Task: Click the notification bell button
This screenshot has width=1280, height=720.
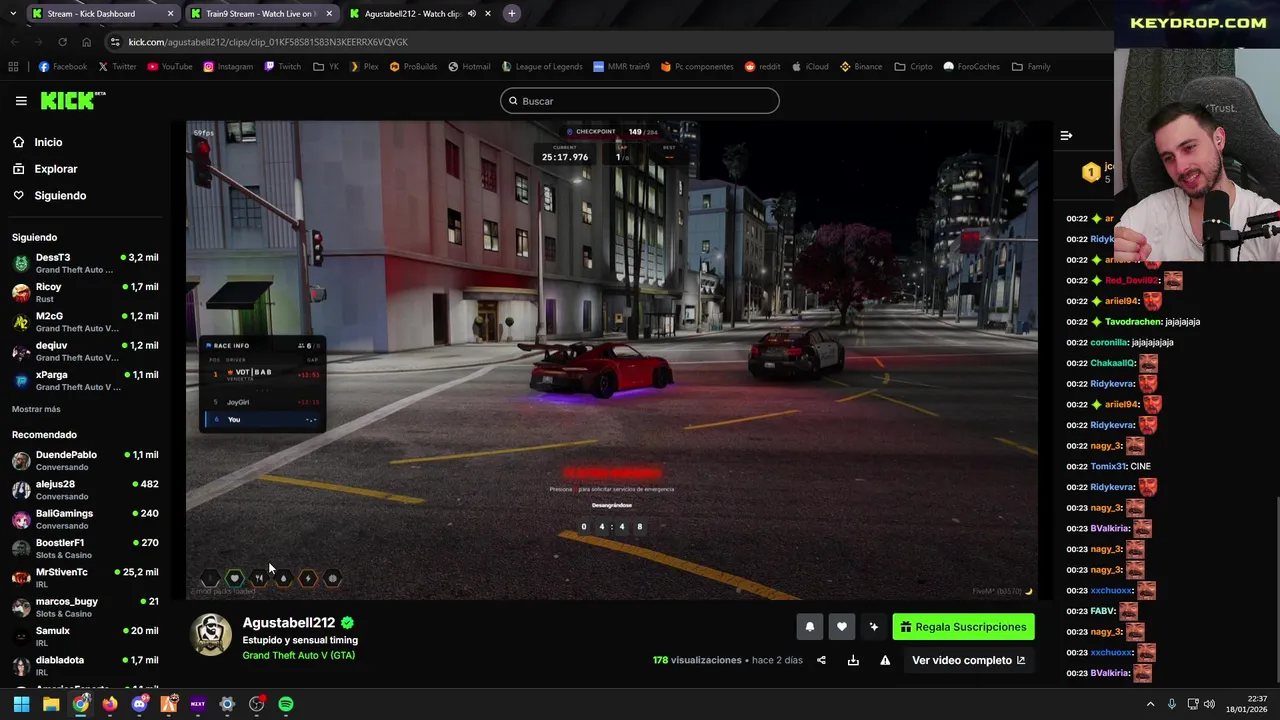Action: pos(810,627)
